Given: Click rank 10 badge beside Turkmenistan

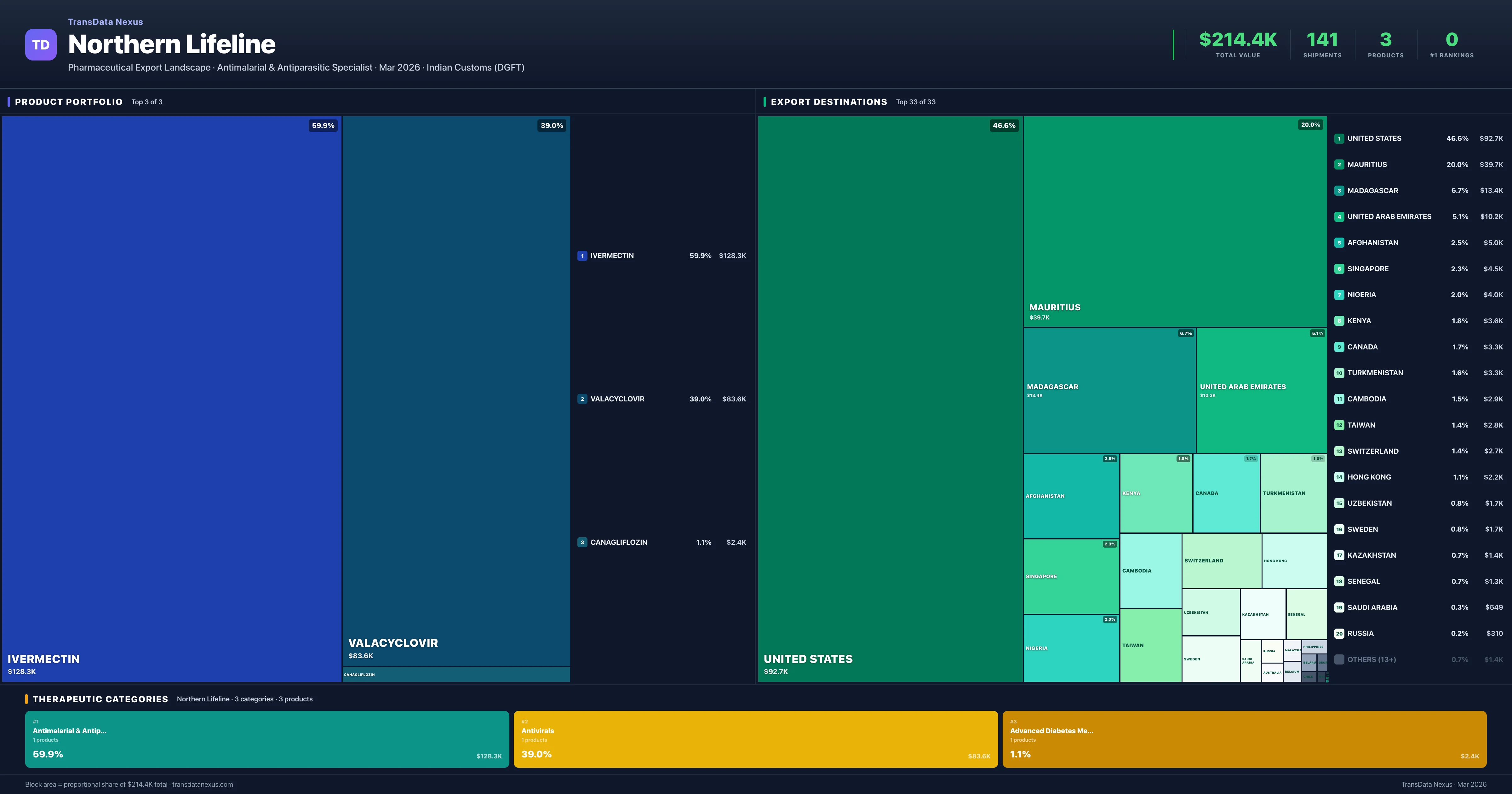Looking at the screenshot, I should [x=1339, y=373].
